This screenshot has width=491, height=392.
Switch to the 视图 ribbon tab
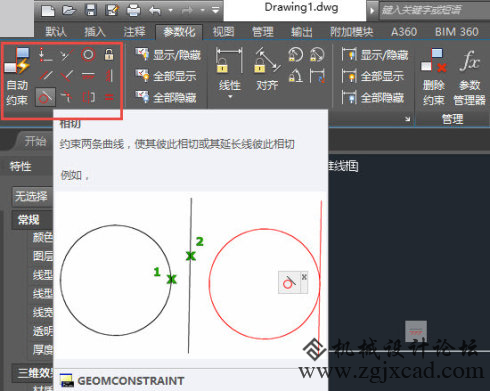pos(223,32)
